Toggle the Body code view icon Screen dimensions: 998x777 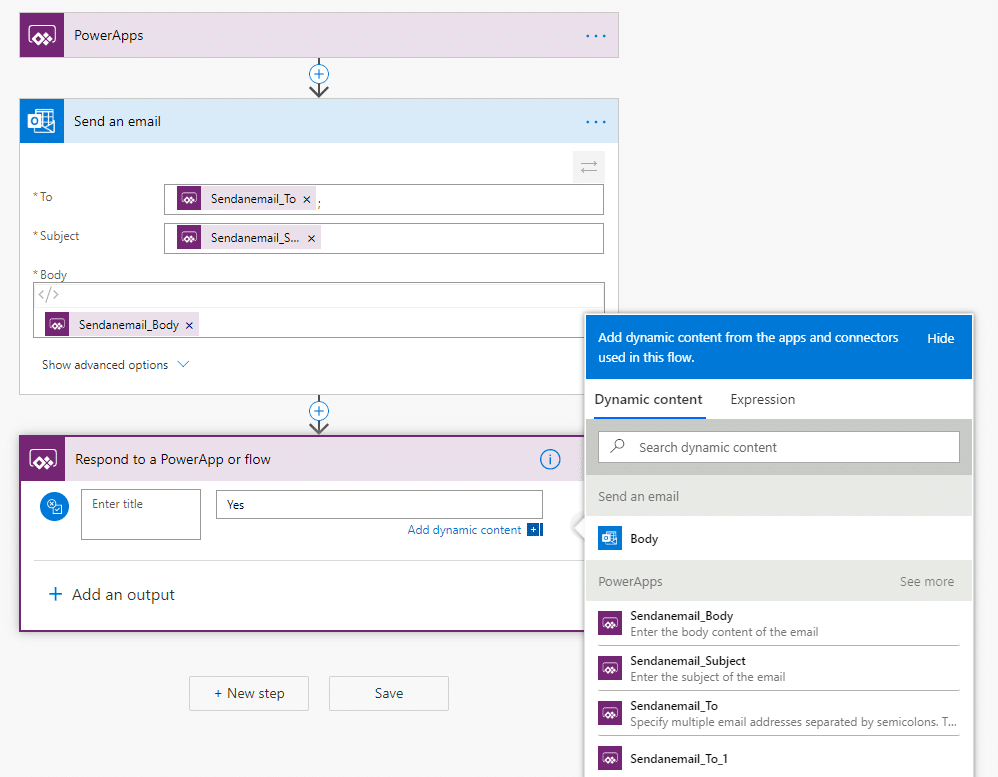(48, 294)
